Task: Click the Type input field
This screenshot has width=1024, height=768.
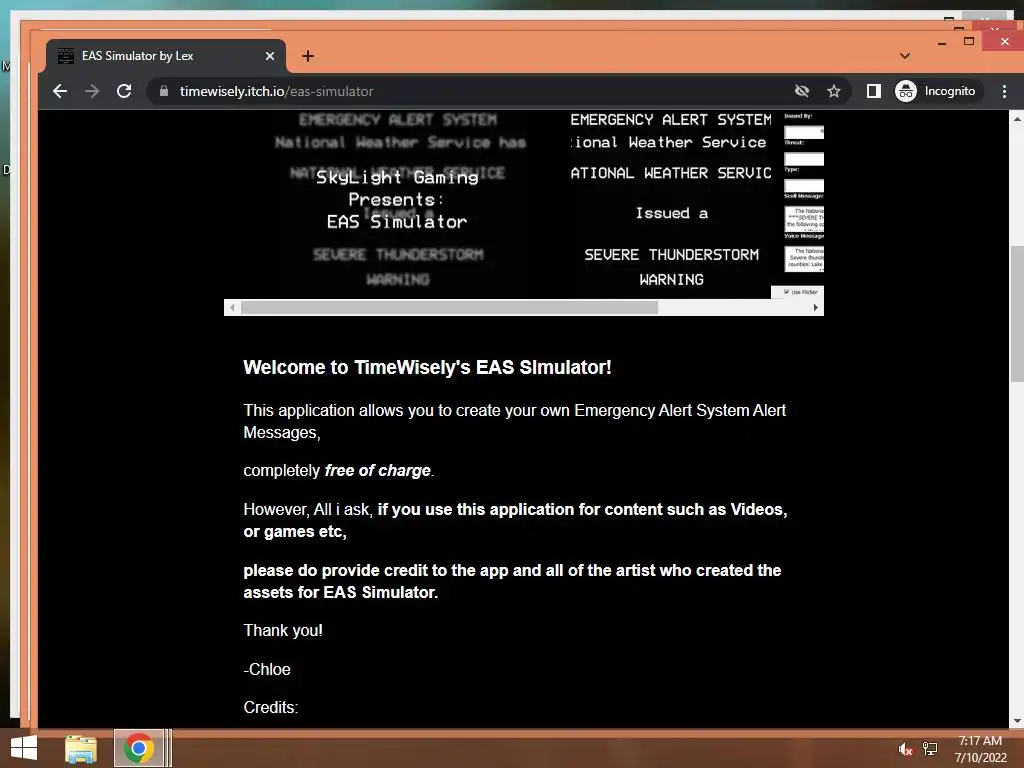Action: point(803,185)
